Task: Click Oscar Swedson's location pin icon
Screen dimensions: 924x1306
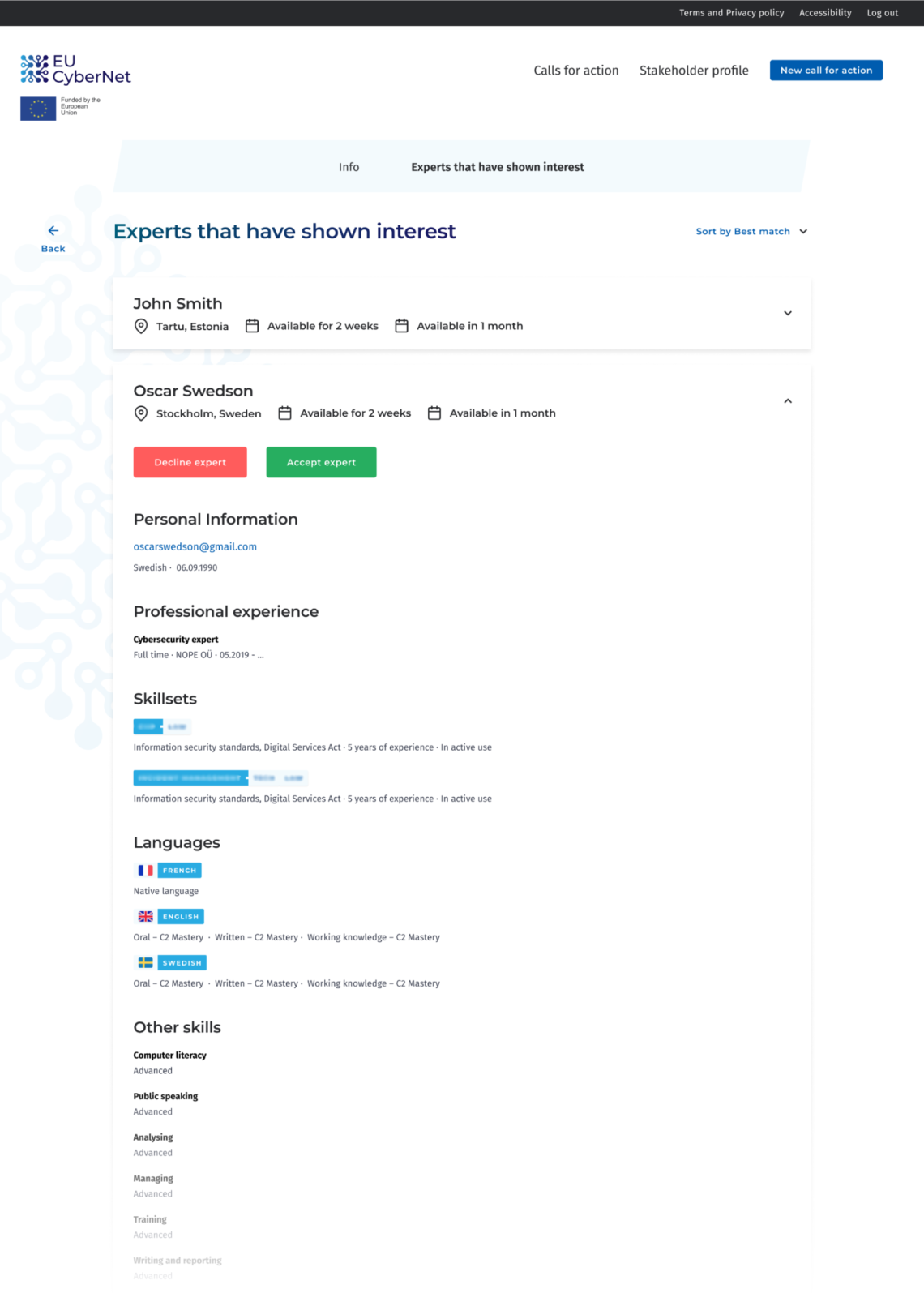Action: (x=141, y=413)
